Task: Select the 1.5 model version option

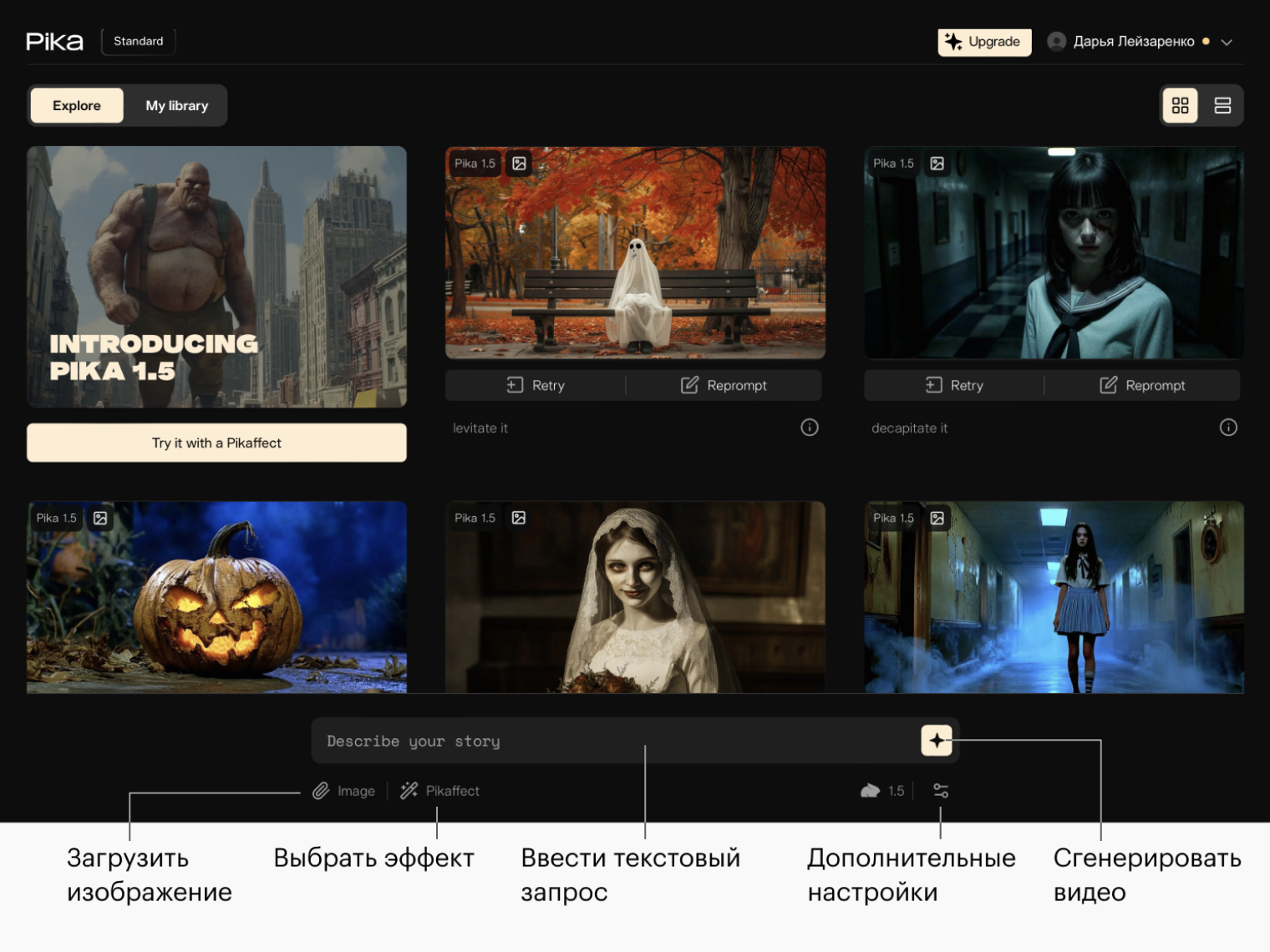Action: click(882, 791)
